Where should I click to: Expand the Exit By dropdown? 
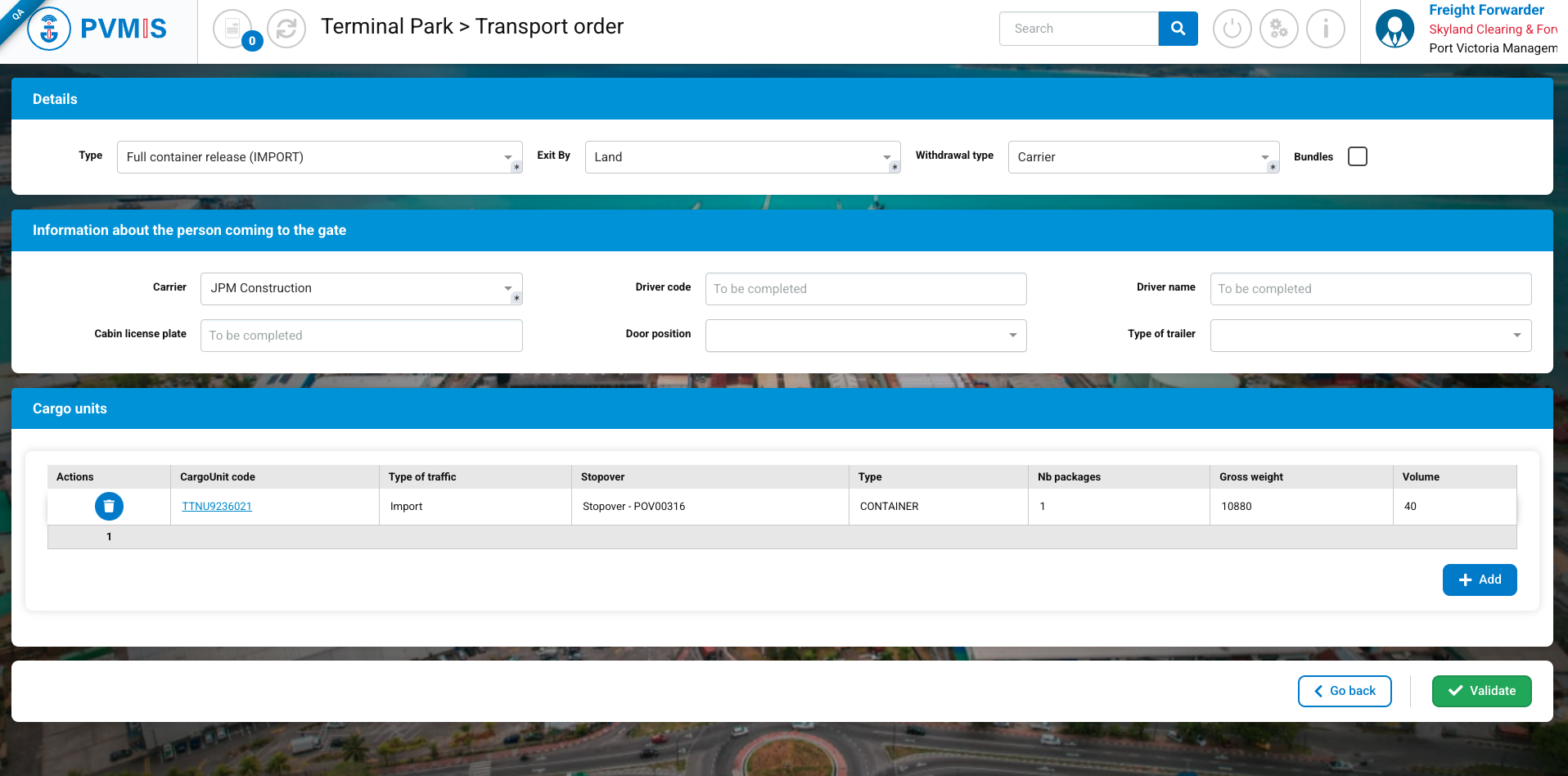[742, 157]
